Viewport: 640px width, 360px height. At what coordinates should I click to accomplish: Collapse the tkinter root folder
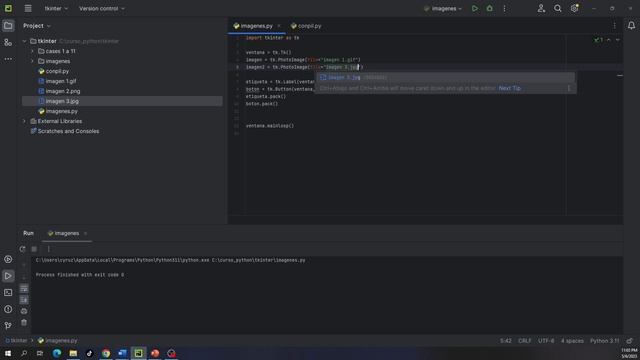click(24, 41)
